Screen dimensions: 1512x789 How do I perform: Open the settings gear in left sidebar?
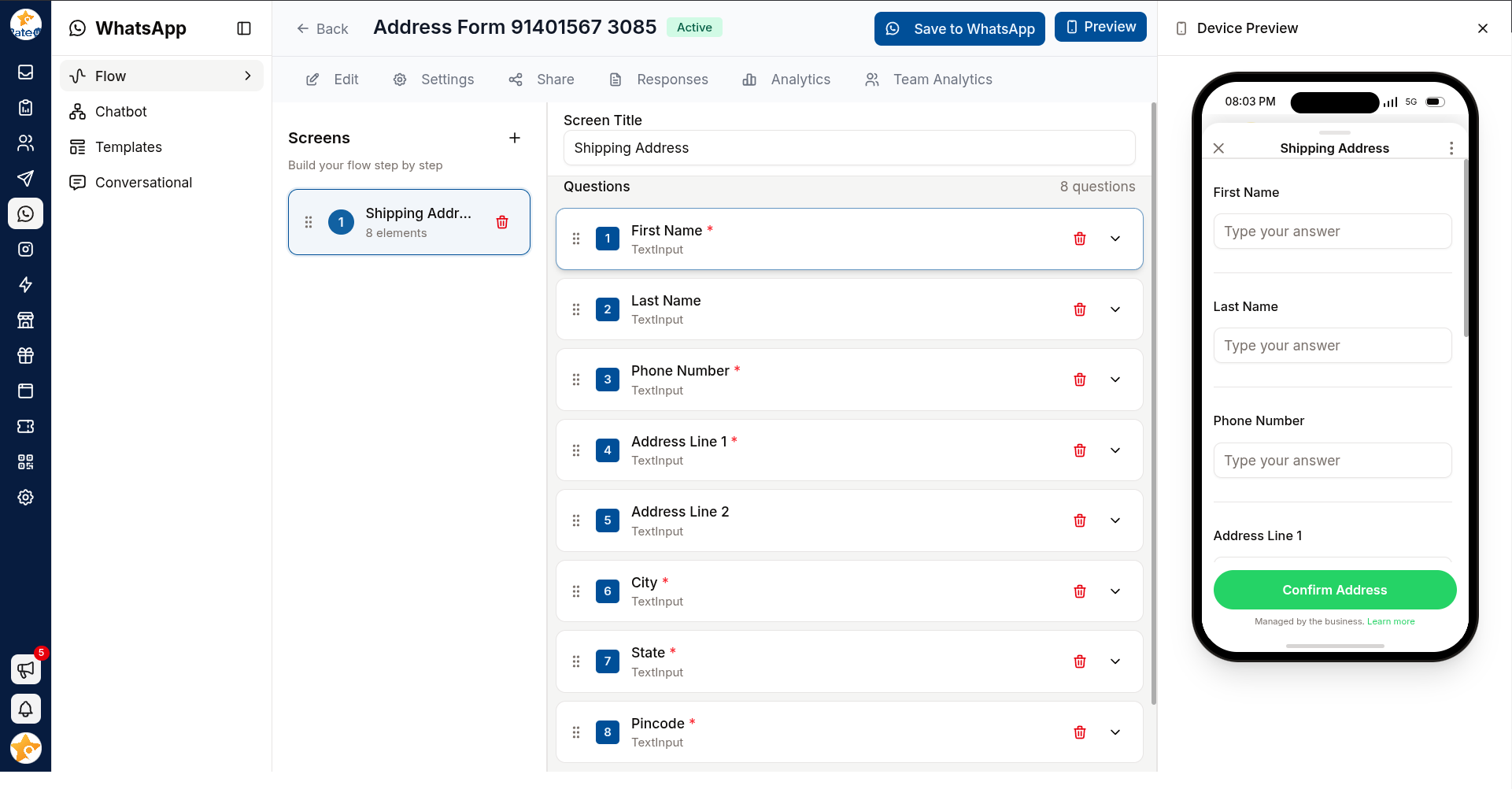tap(25, 497)
